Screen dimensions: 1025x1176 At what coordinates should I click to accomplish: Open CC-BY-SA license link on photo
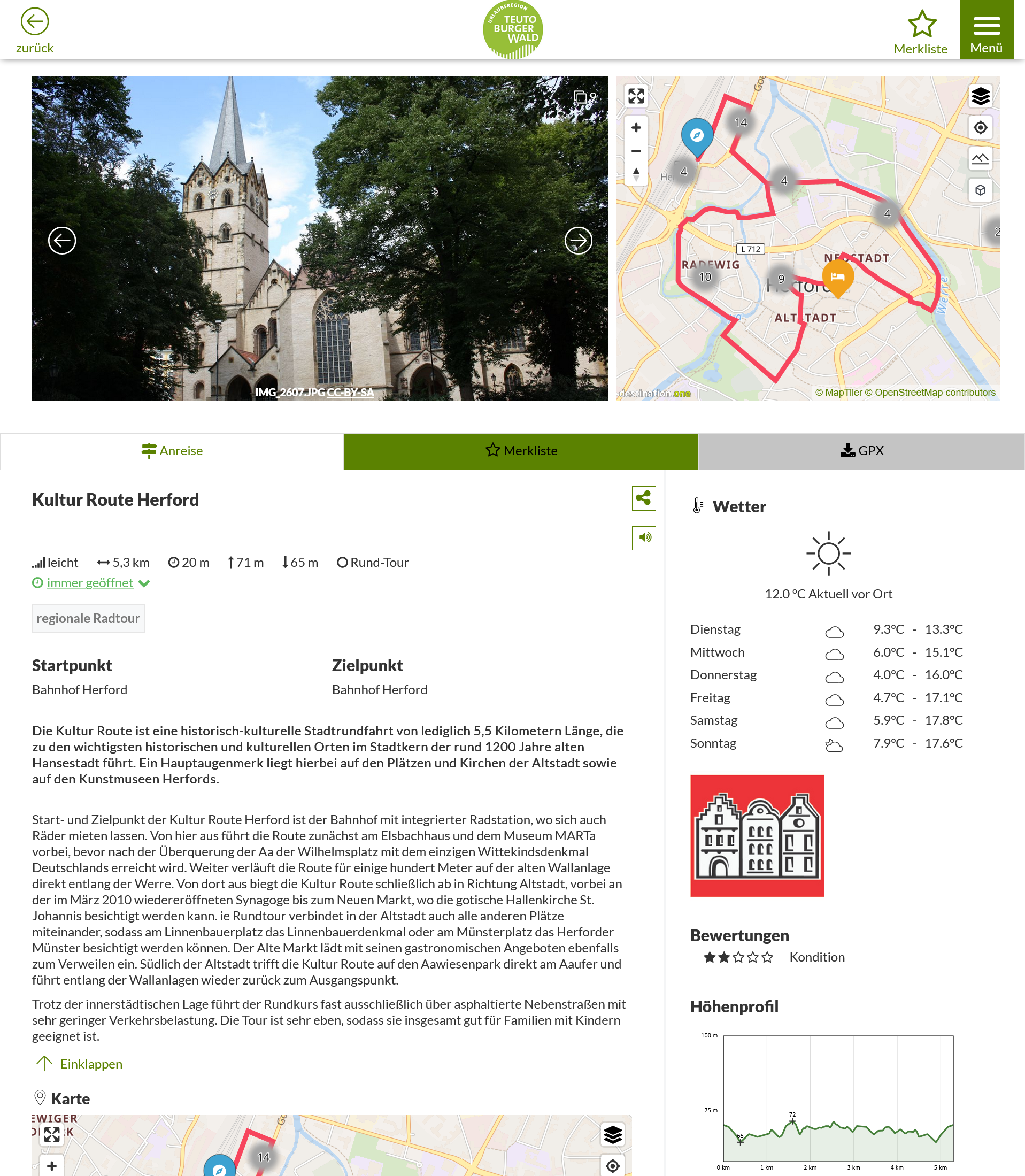350,393
